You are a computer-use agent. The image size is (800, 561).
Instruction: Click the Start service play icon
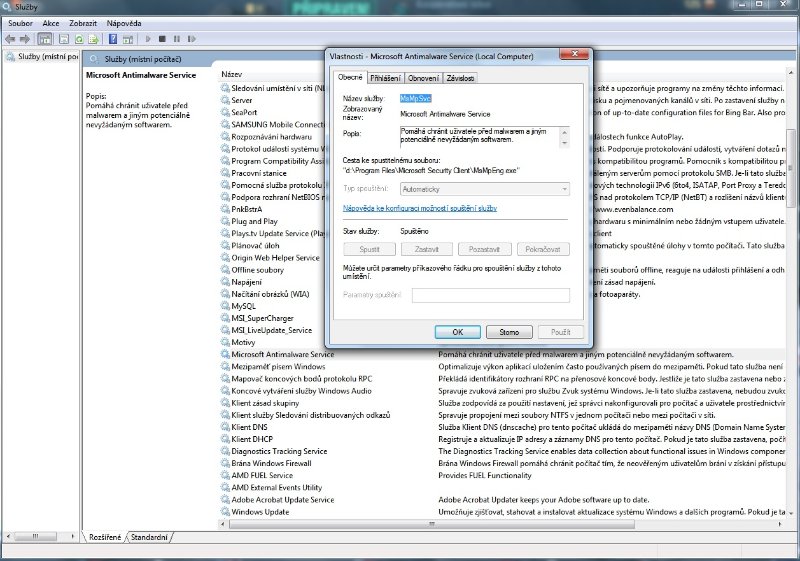tap(148, 39)
